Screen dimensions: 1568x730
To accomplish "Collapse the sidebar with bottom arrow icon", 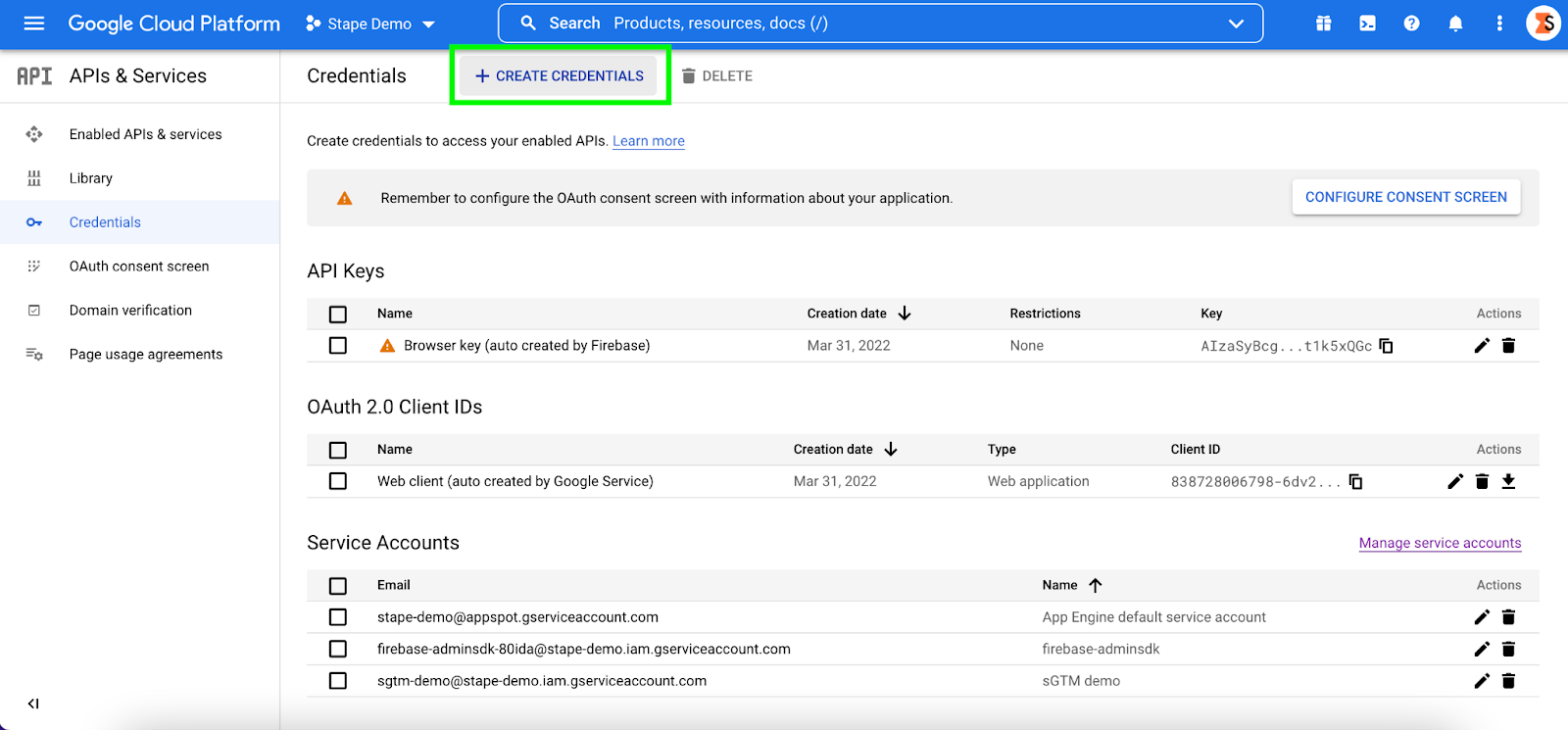I will [33, 704].
